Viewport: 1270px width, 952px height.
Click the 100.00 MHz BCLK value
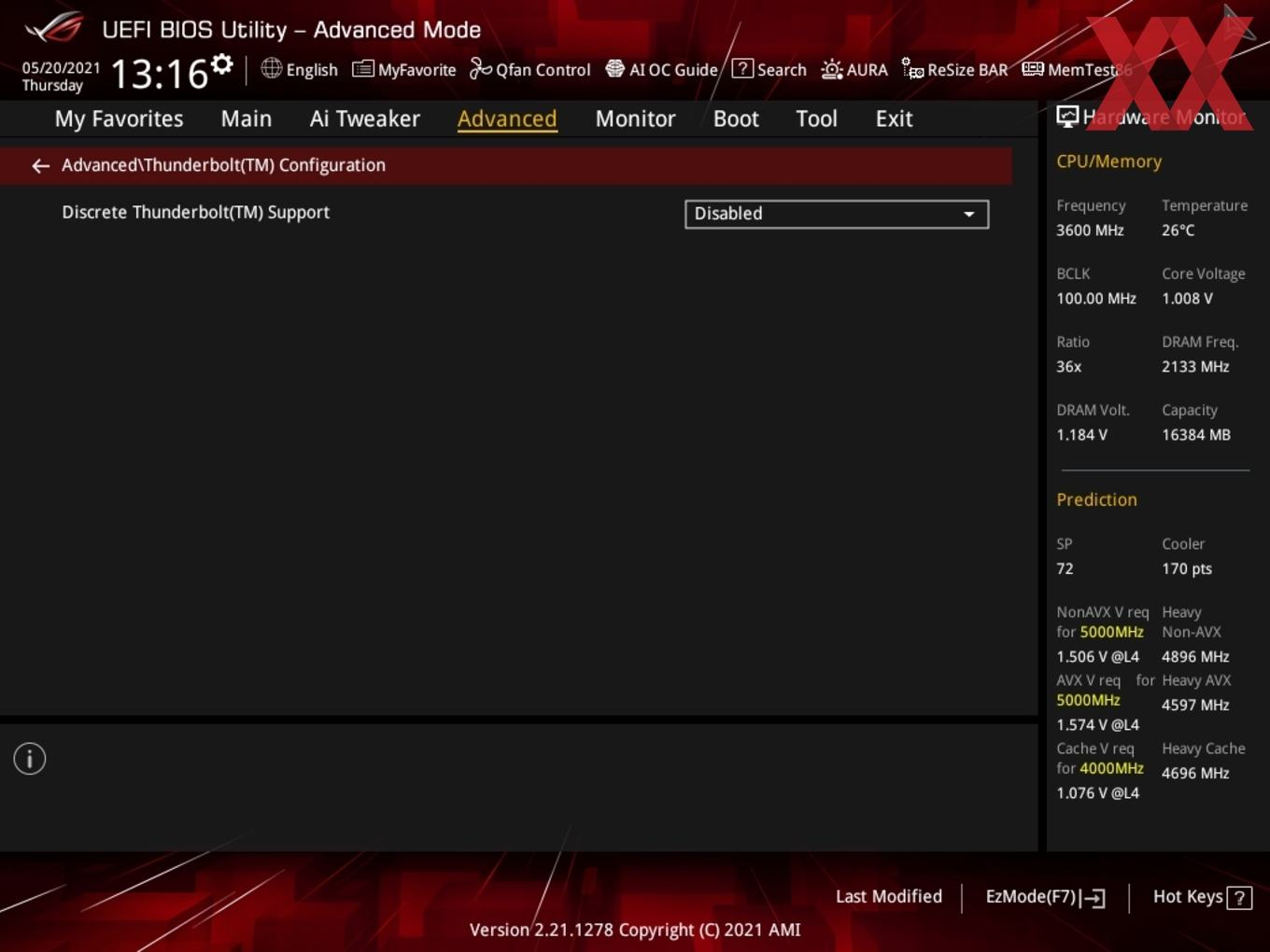(x=1096, y=299)
